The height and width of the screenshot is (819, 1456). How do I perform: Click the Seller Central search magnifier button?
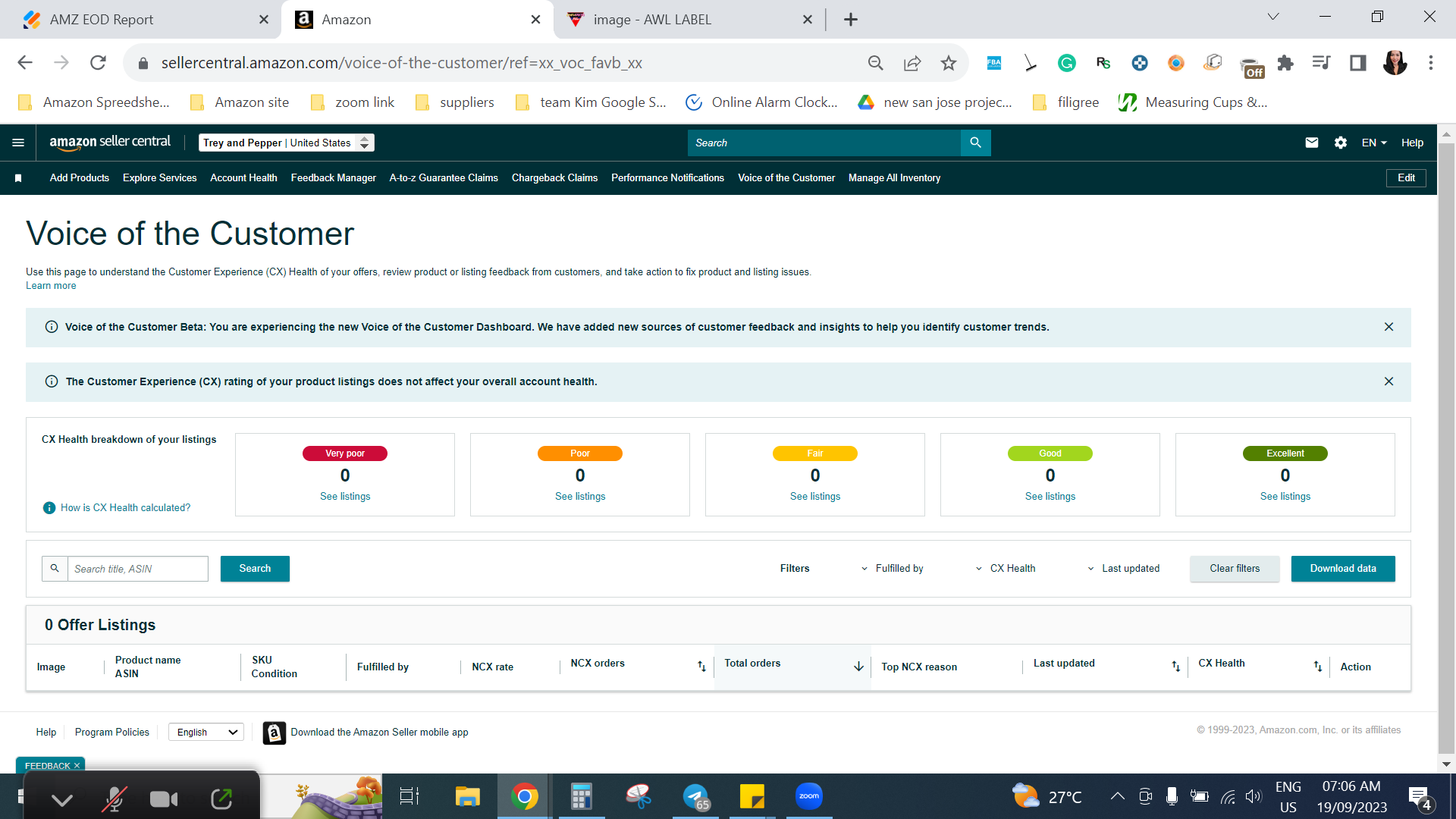[975, 143]
